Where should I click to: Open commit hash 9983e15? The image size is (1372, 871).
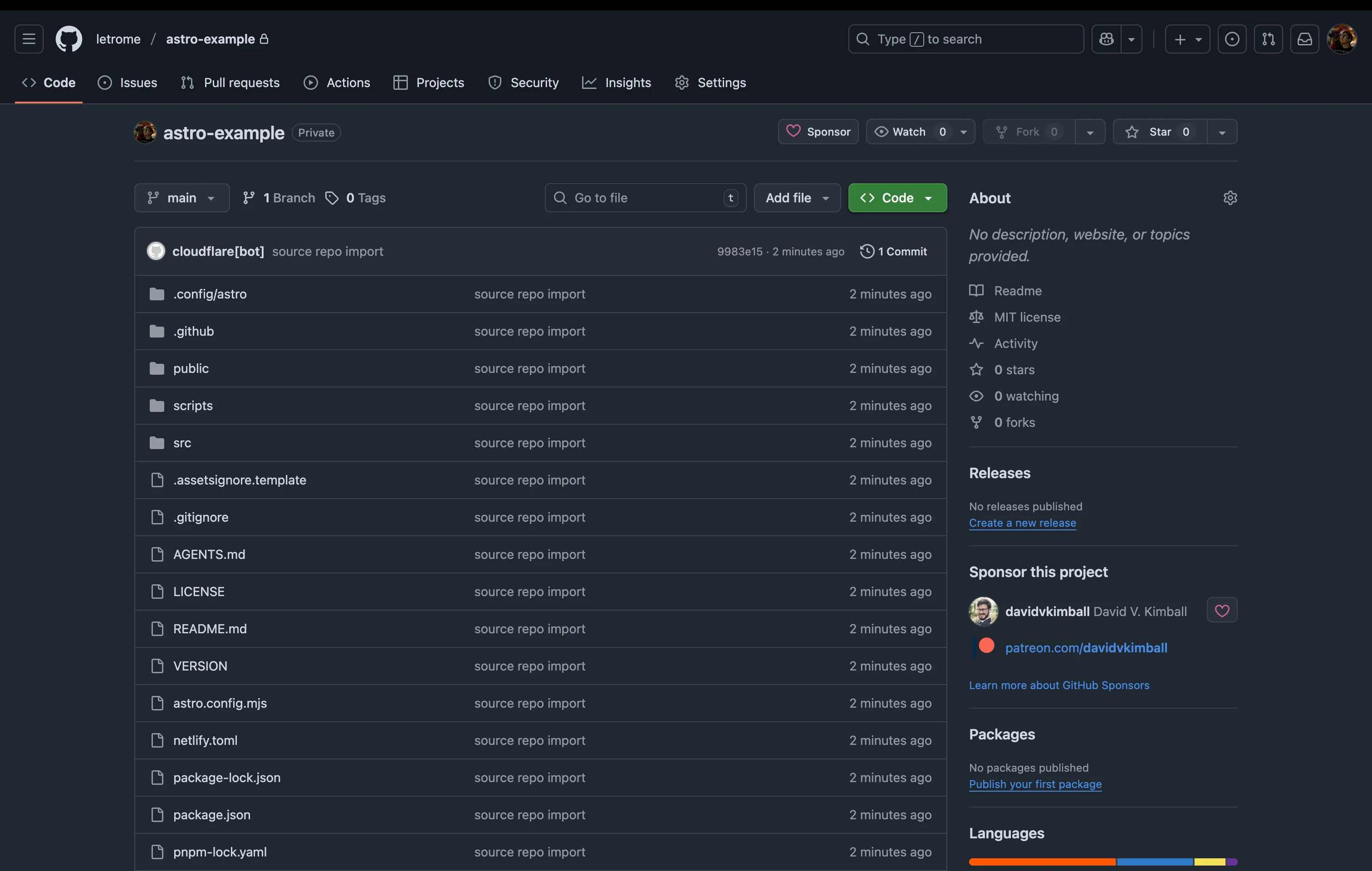click(740, 251)
